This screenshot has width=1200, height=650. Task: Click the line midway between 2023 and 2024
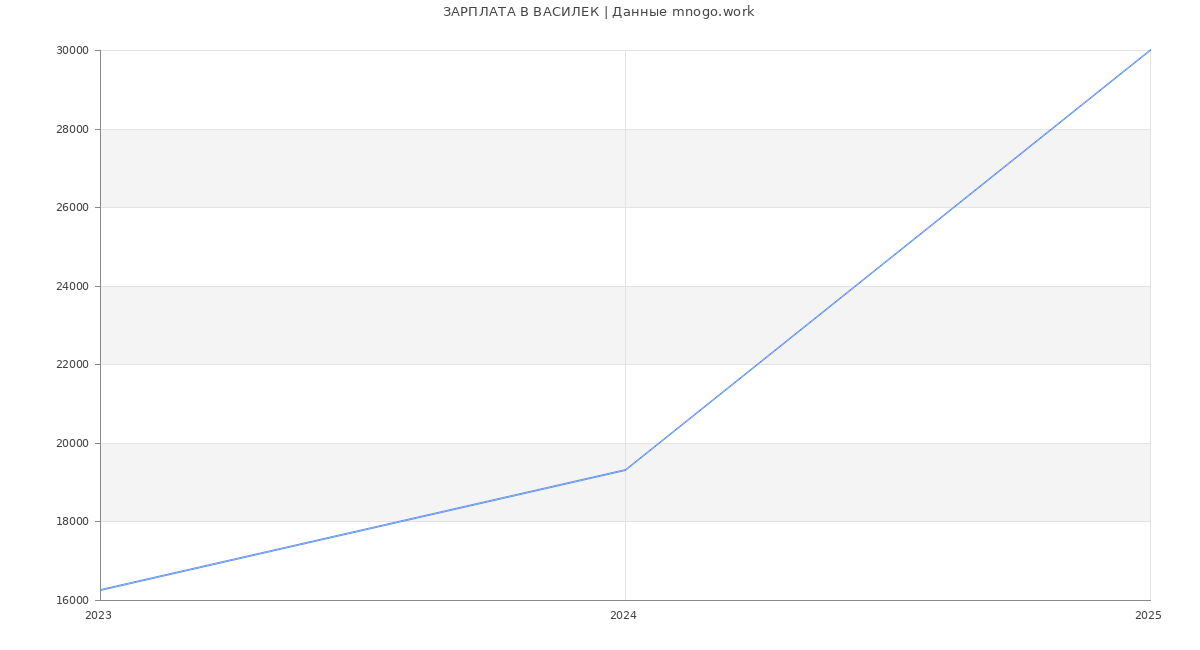point(363,530)
